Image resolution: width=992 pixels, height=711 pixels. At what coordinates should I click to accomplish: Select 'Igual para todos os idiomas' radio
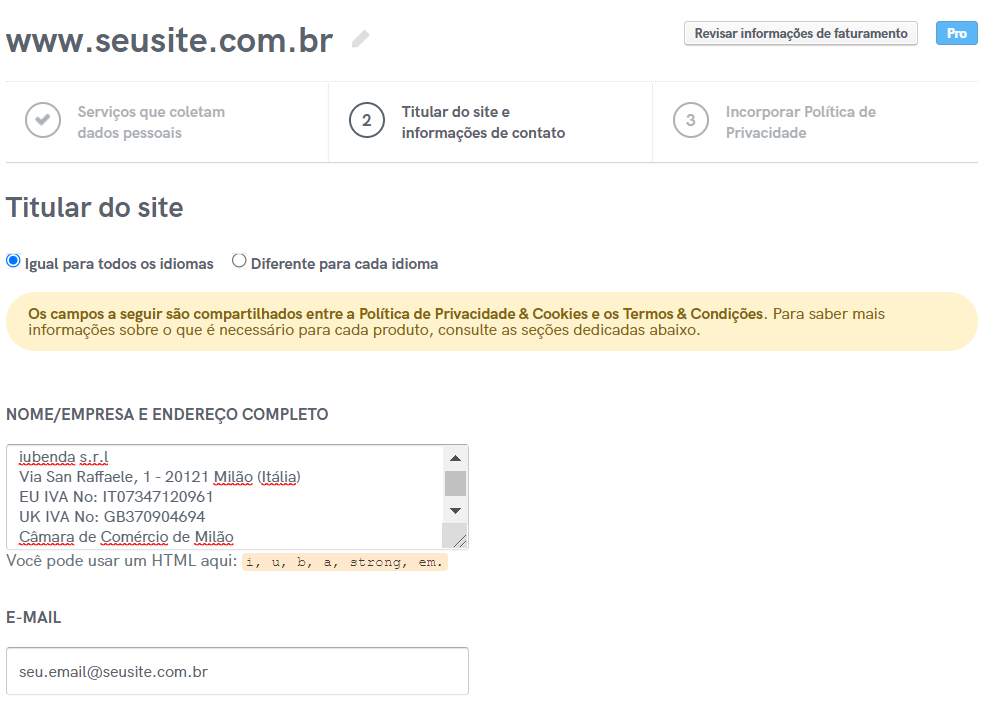(13, 261)
